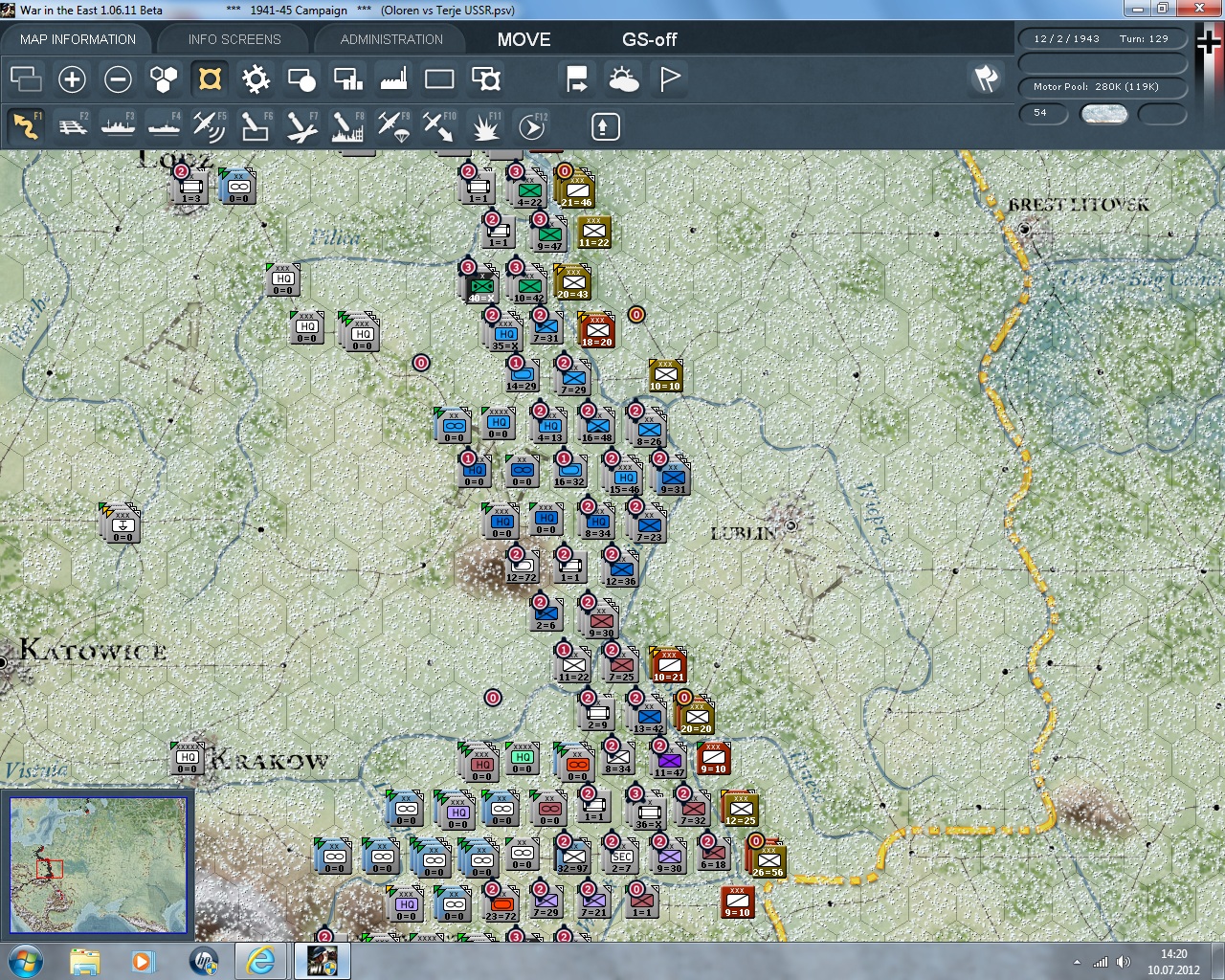Select the purple 11=47 unit

[x=669, y=762]
